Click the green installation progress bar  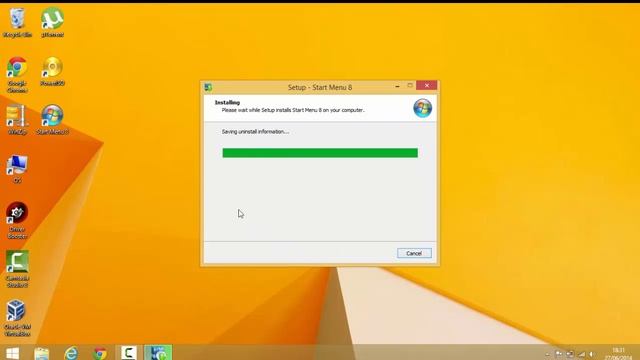[320, 153]
